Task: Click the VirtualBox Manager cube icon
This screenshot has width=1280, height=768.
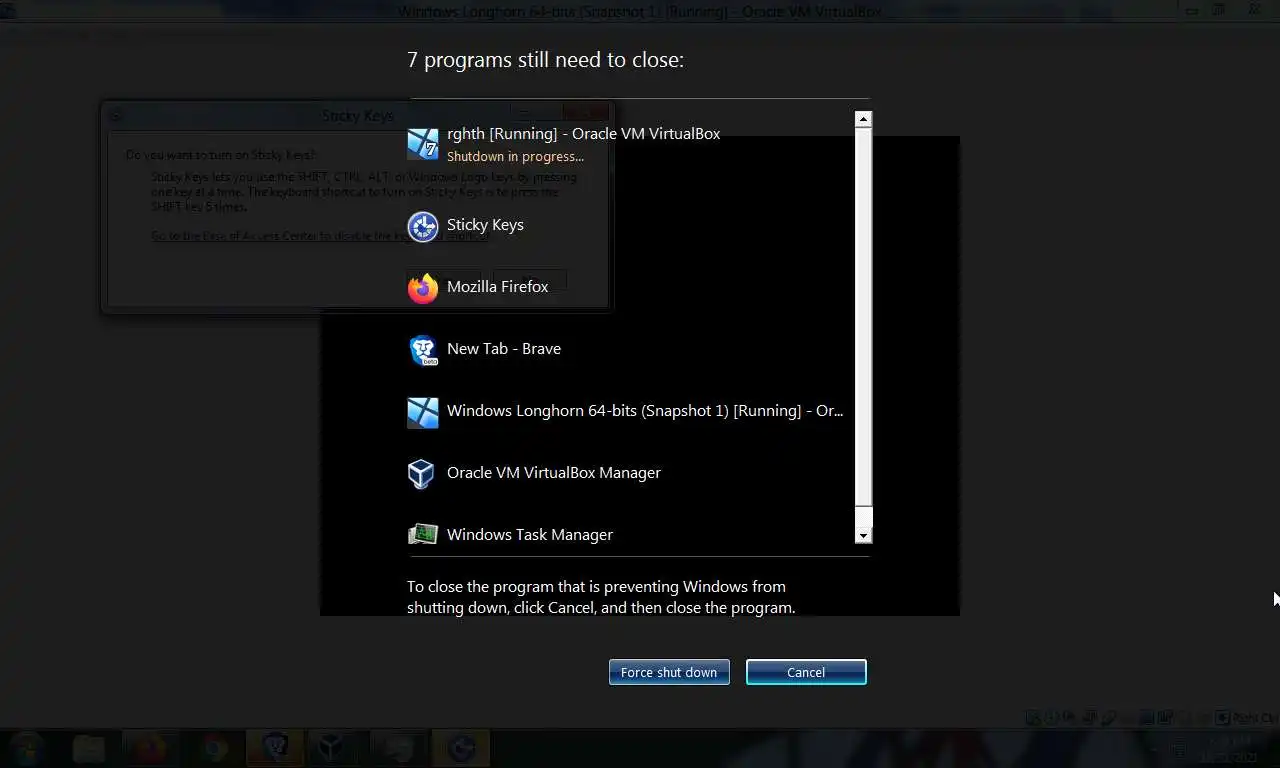Action: point(423,474)
